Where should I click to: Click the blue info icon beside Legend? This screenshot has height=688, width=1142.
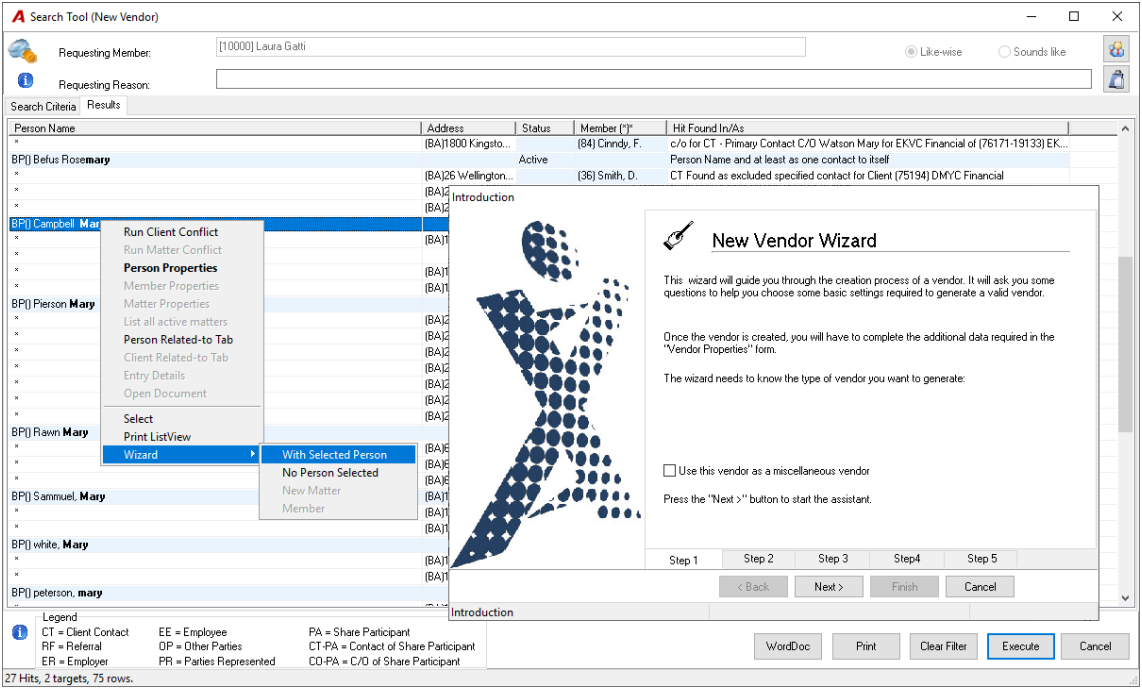(x=20, y=633)
